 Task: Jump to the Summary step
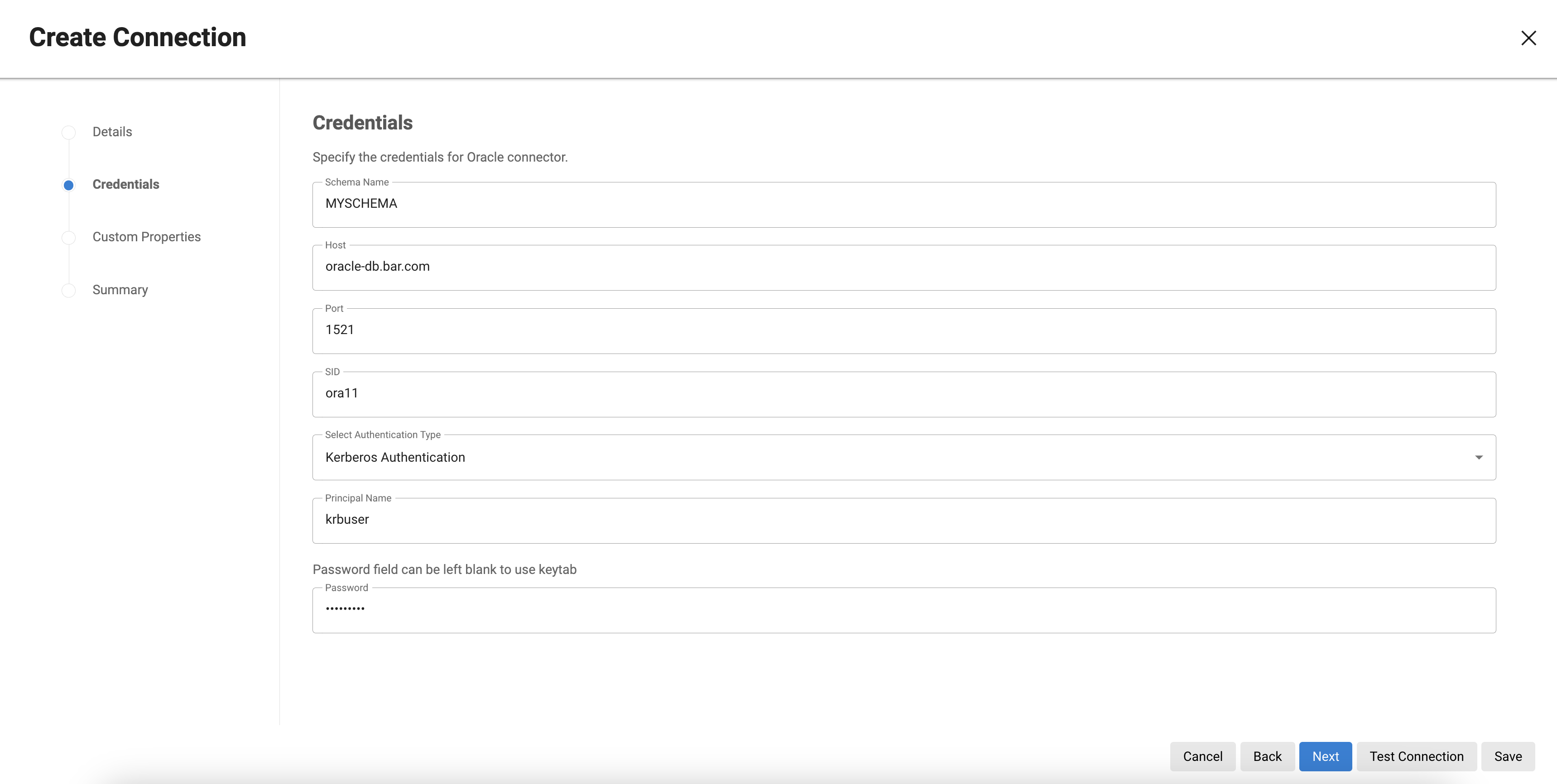(x=120, y=290)
